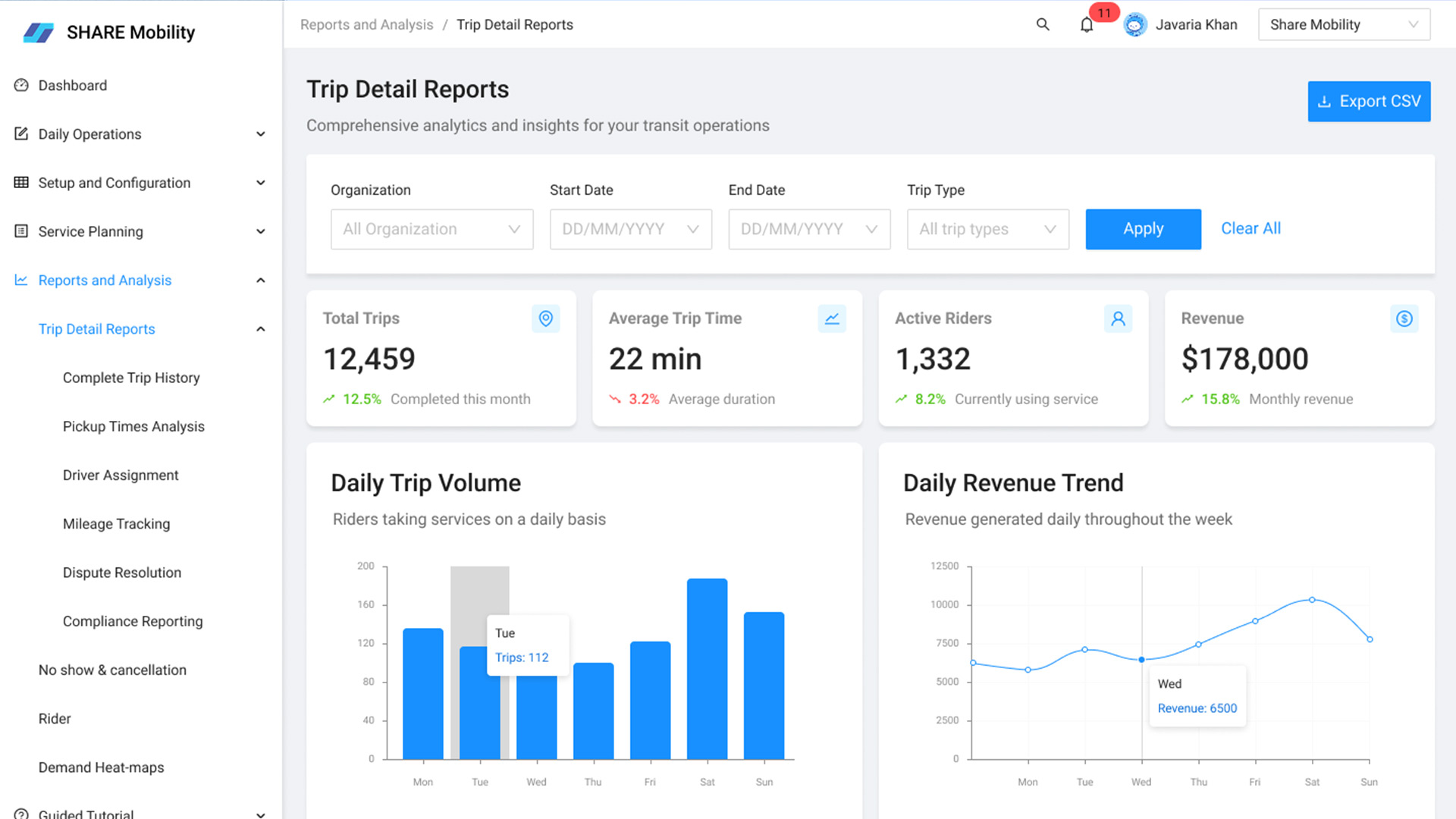Click the rider icon on Active Riders card
Image resolution: width=1456 pixels, height=819 pixels.
(x=1118, y=318)
